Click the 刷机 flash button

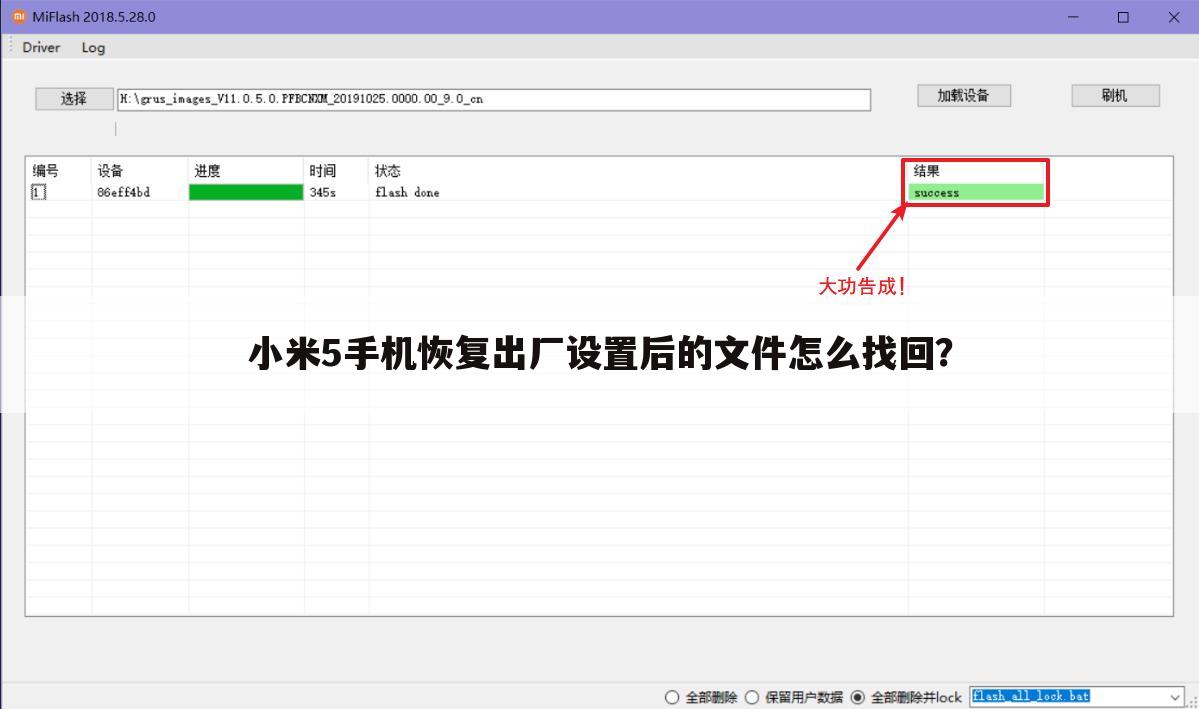pos(1115,96)
